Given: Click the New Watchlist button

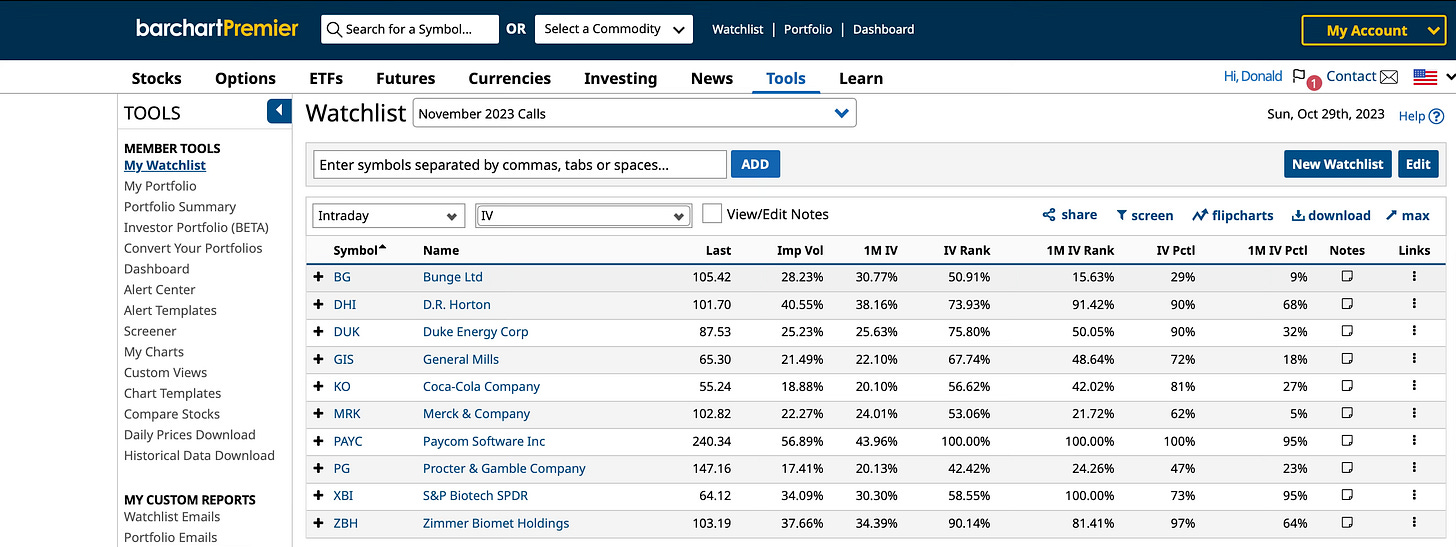Looking at the screenshot, I should pos(1337,164).
